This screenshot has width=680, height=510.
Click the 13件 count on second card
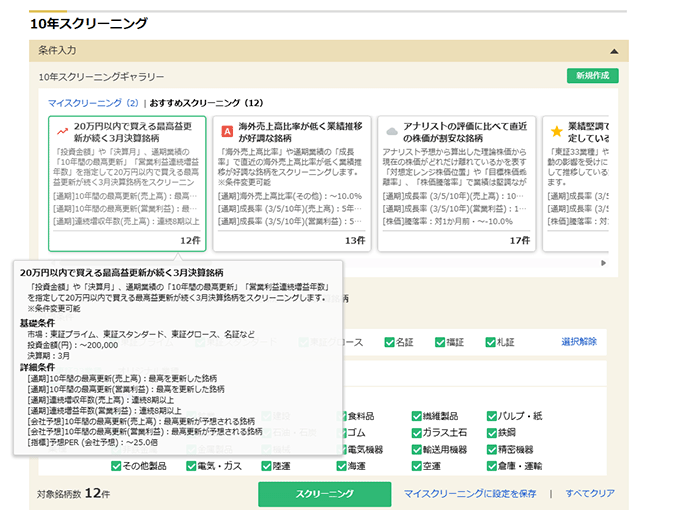click(355, 240)
